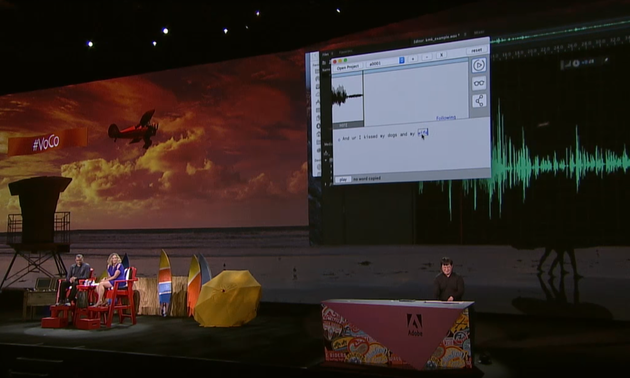Click the circular play icon in VoCo sidebar
This screenshot has width=630, height=378.
[479, 65]
